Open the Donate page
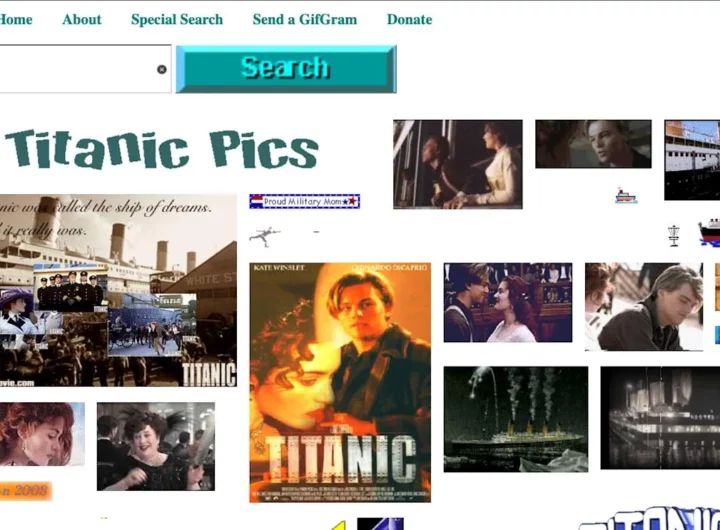This screenshot has width=720, height=530. tap(409, 19)
